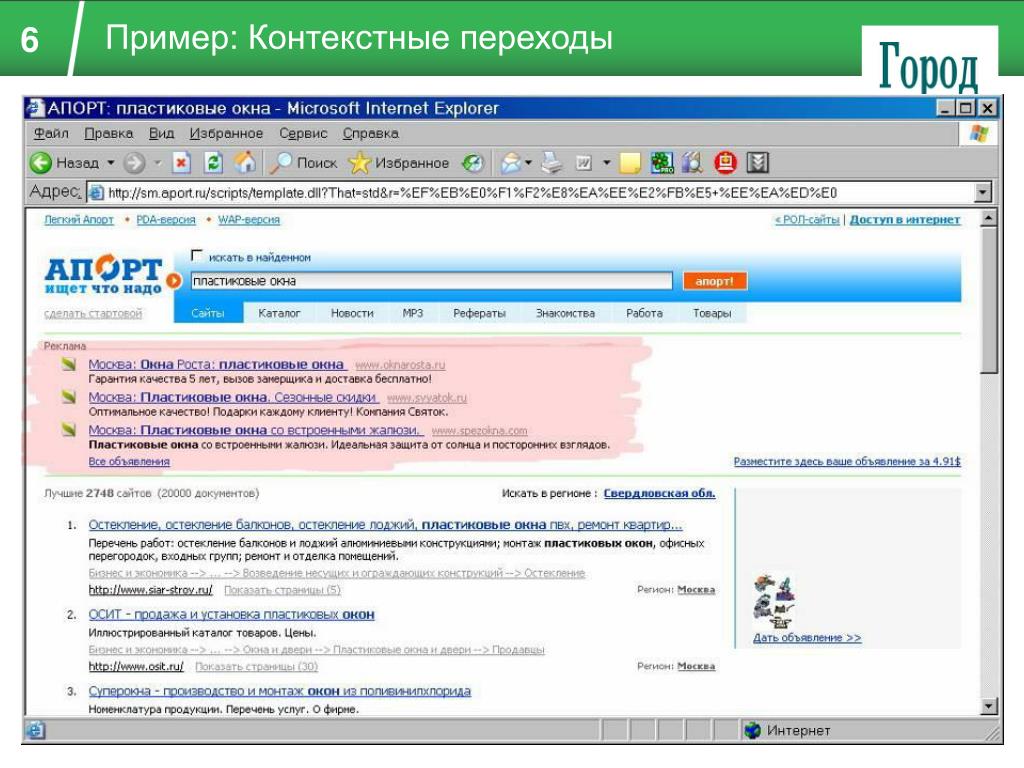Toggle the 'искать в найденном' checkbox

197,255
